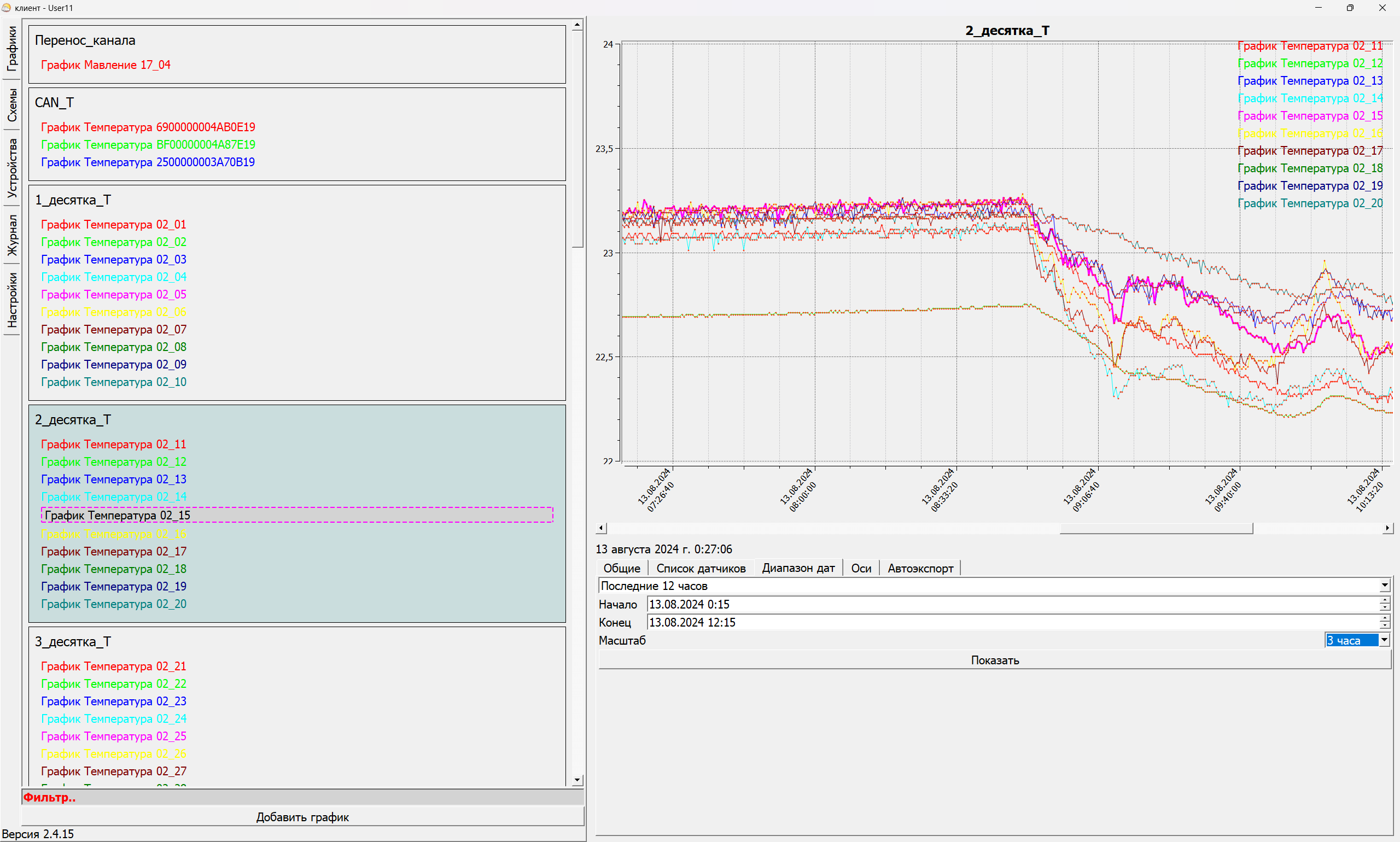Screen dimensions: 1400x842
Task: Select График Мавление 17_04 item
Action: coord(106,65)
